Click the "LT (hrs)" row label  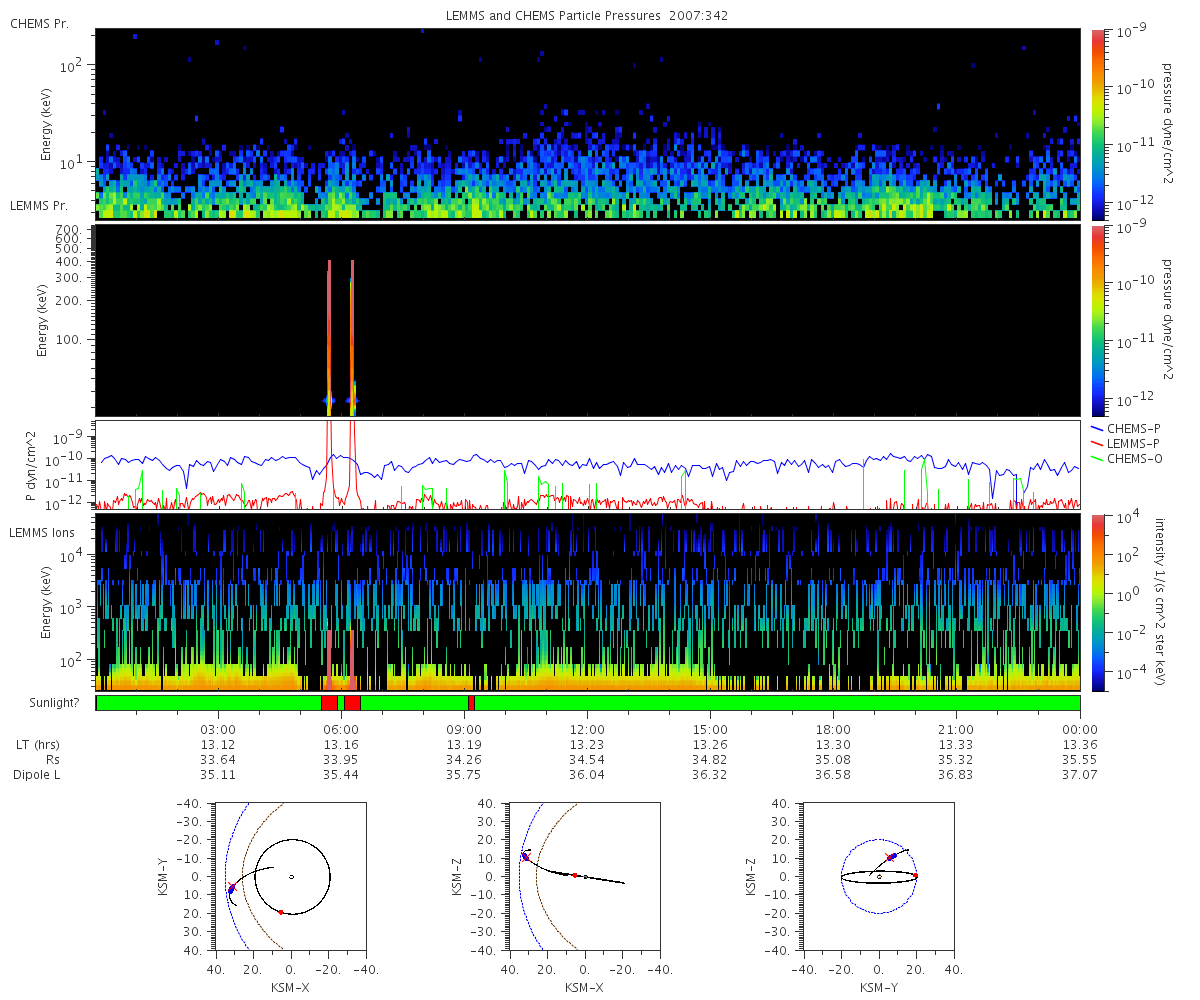(38, 744)
